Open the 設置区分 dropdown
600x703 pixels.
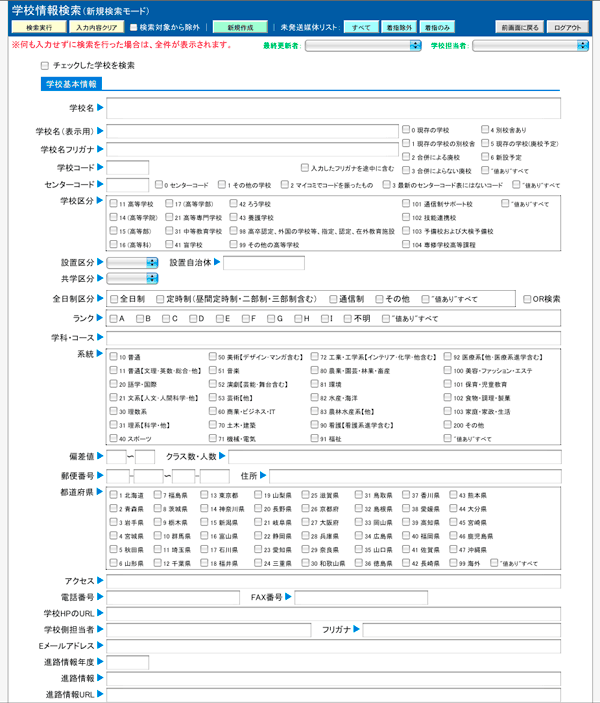point(132,263)
